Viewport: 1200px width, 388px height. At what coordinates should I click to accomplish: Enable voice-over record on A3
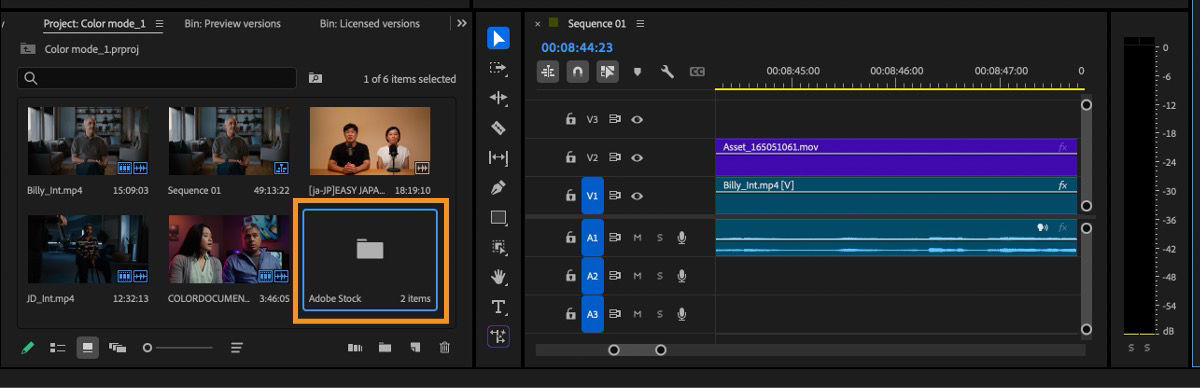click(x=682, y=314)
